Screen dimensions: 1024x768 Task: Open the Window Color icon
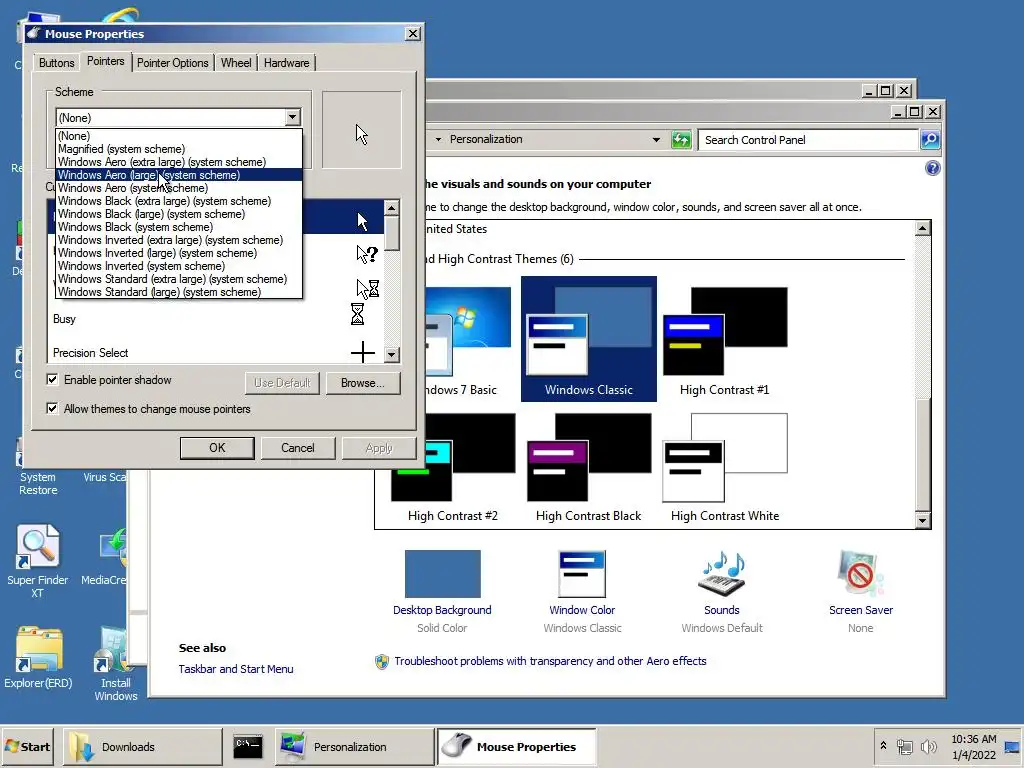[x=582, y=574]
